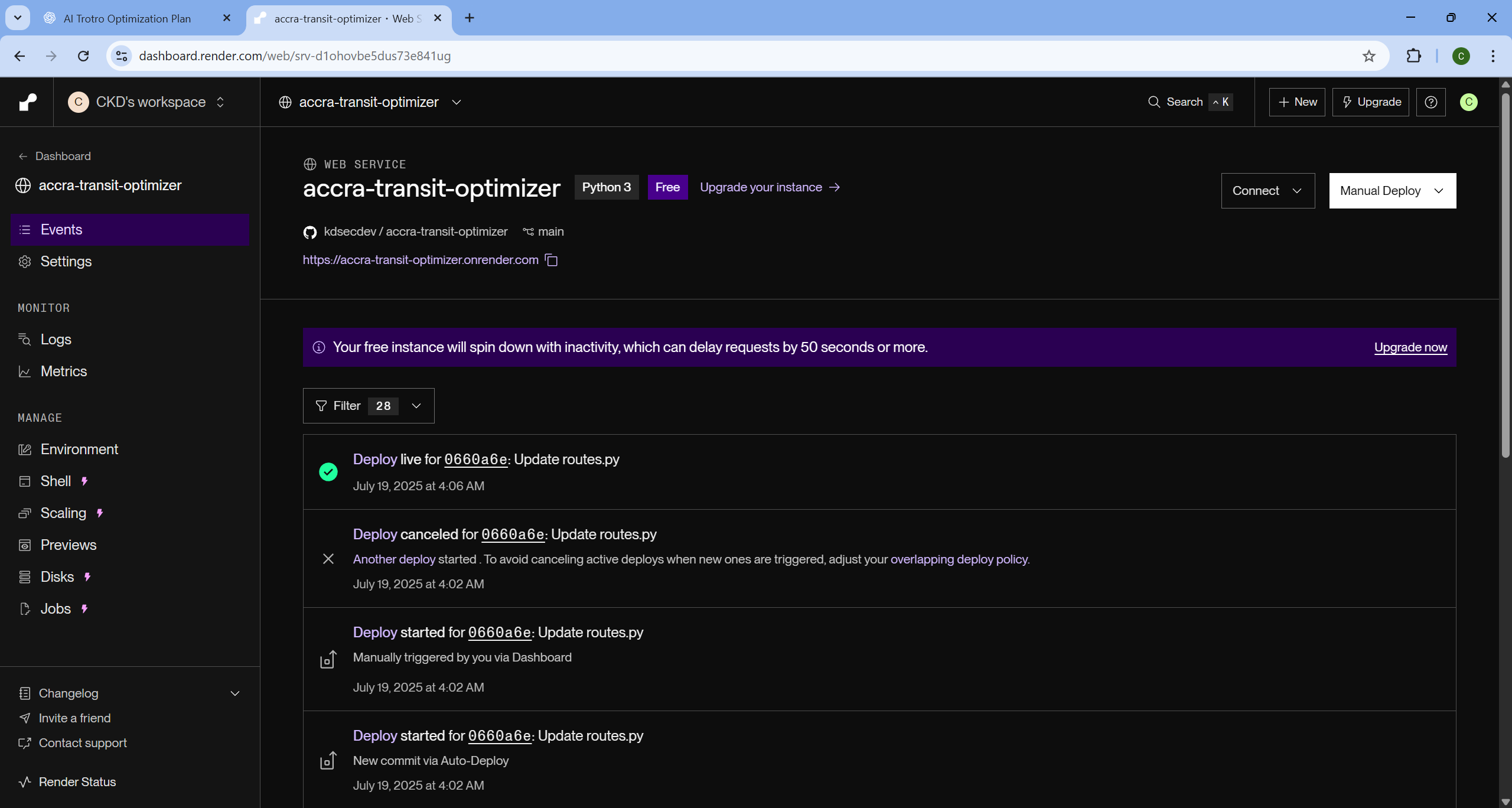The image size is (1512, 808).
Task: Open the Connect dropdown
Action: (x=1267, y=191)
